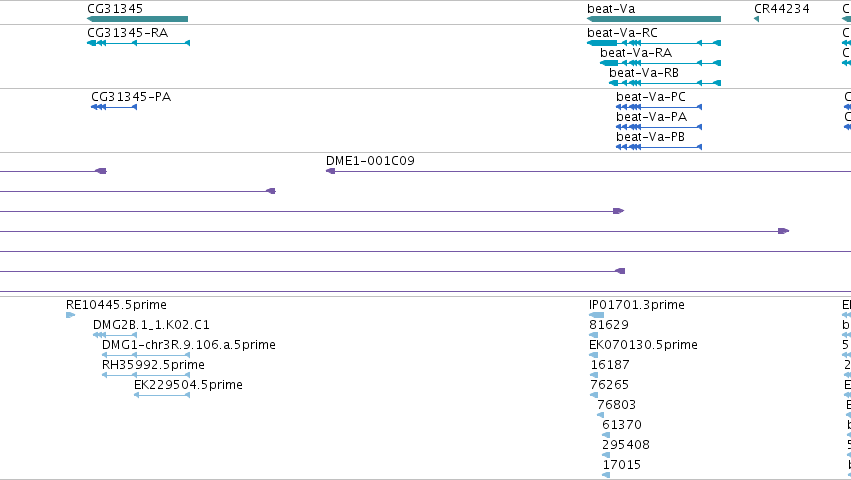Select beat-Va-PB protein label
This screenshot has height=480, width=851.
coord(650,137)
